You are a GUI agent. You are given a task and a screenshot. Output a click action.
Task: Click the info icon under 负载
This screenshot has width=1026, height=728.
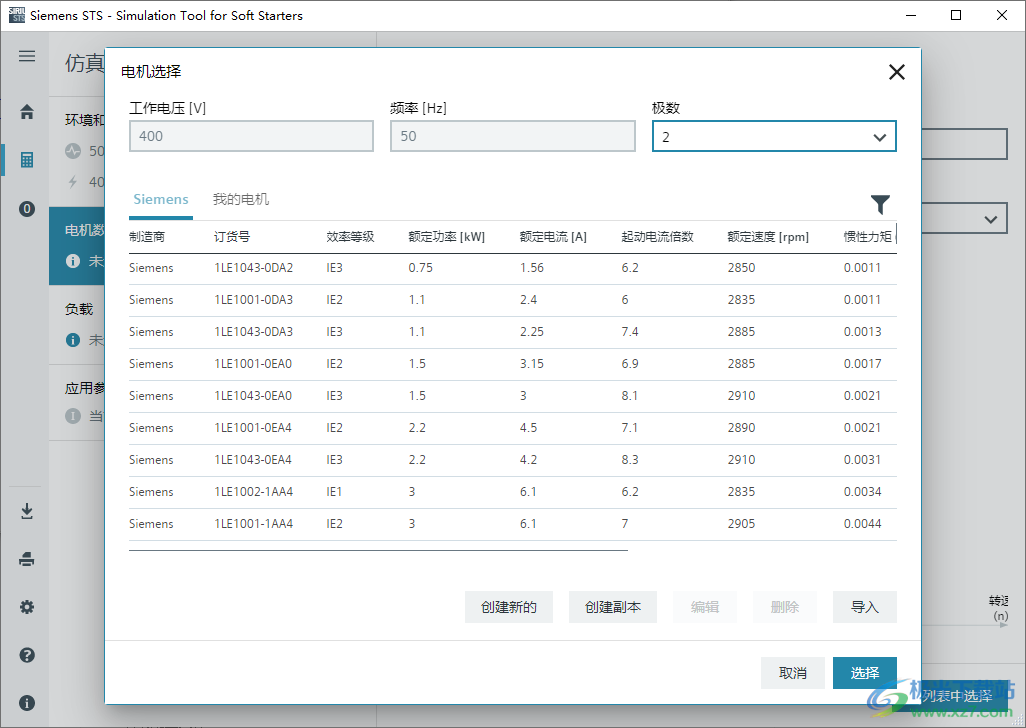coord(73,340)
